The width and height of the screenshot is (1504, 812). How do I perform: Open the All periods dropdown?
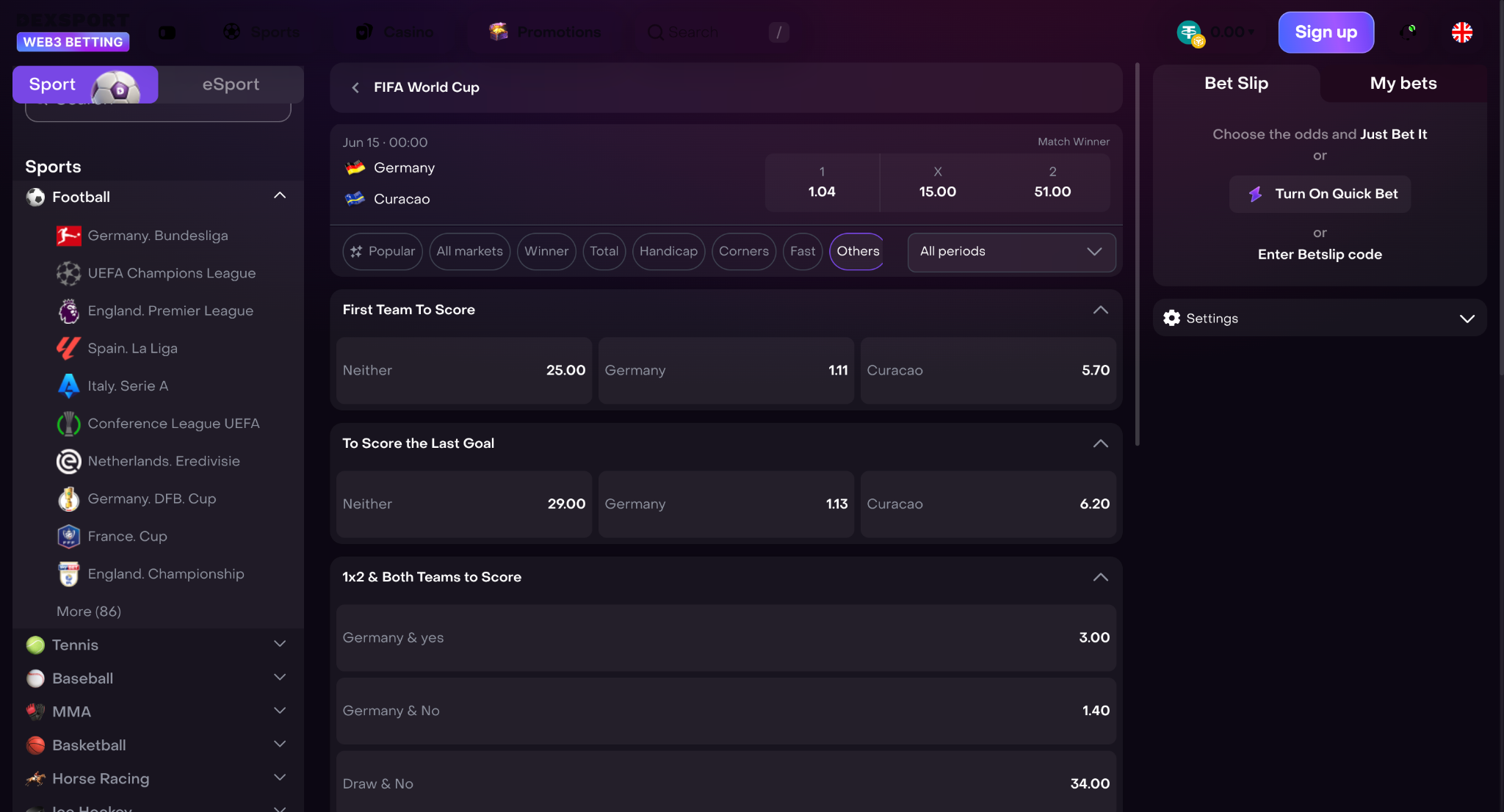coord(1011,251)
